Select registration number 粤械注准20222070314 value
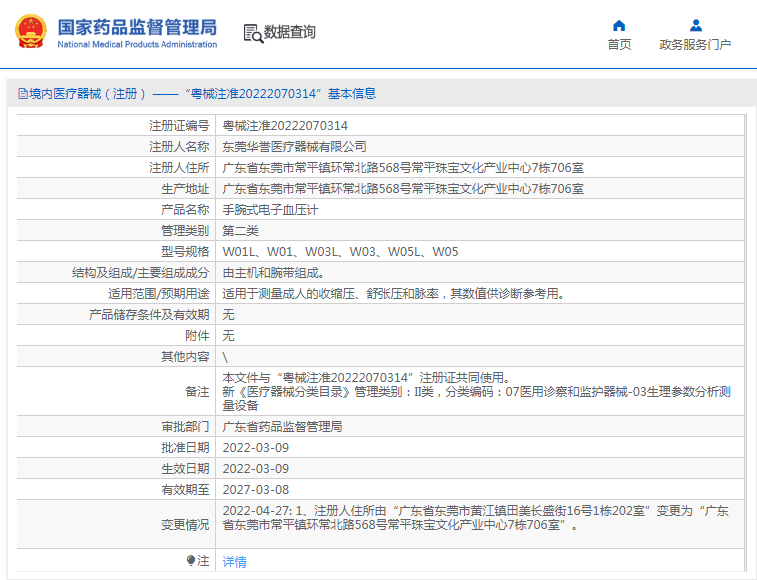757x580 pixels. coord(285,126)
